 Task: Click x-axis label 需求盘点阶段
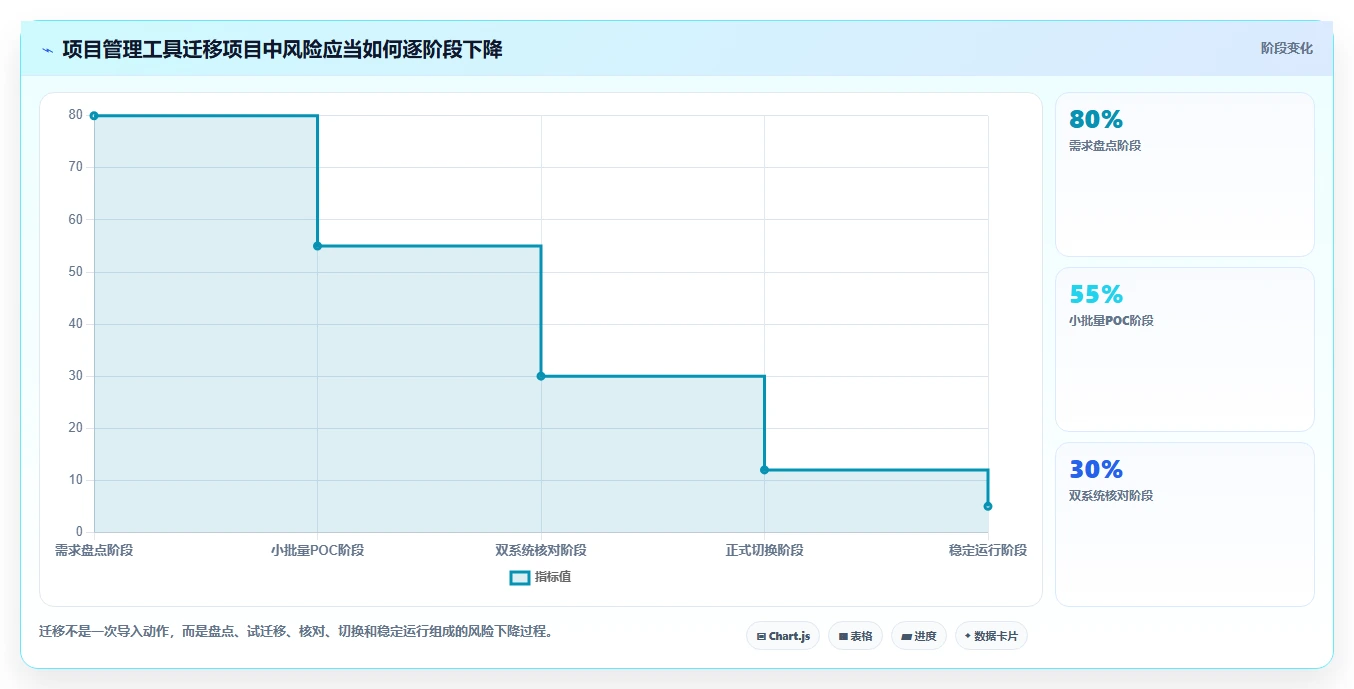click(94, 550)
